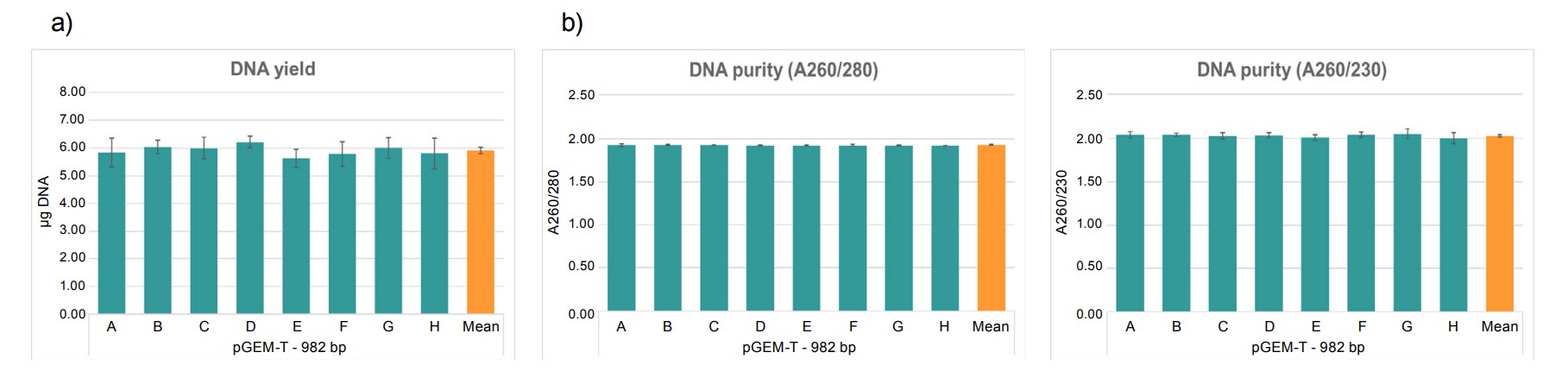
Task: Select bar E in the DNA yield chart
Action: coord(297,236)
